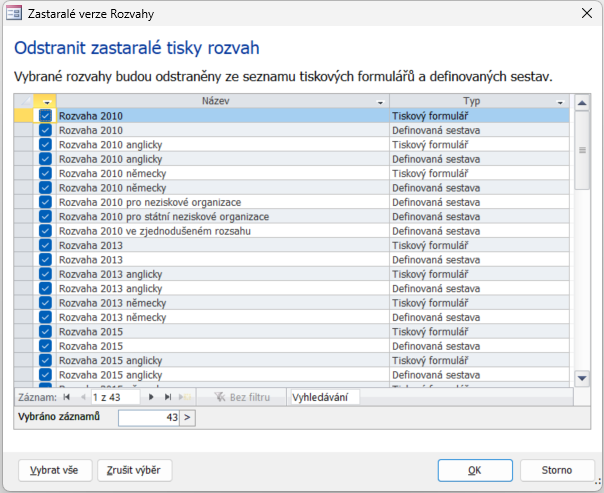Viewport: 604px width, 493px height.
Task: Click the Vyhledávání search field
Action: pyautogui.click(x=325, y=397)
